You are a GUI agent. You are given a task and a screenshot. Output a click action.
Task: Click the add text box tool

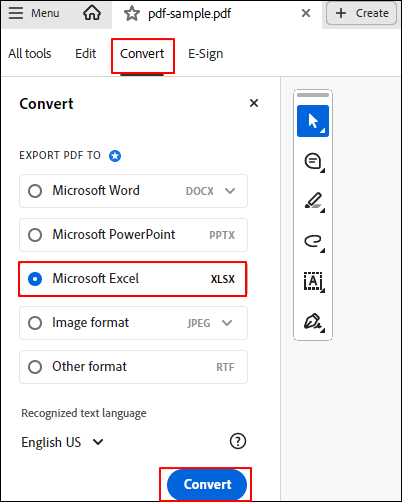[314, 282]
